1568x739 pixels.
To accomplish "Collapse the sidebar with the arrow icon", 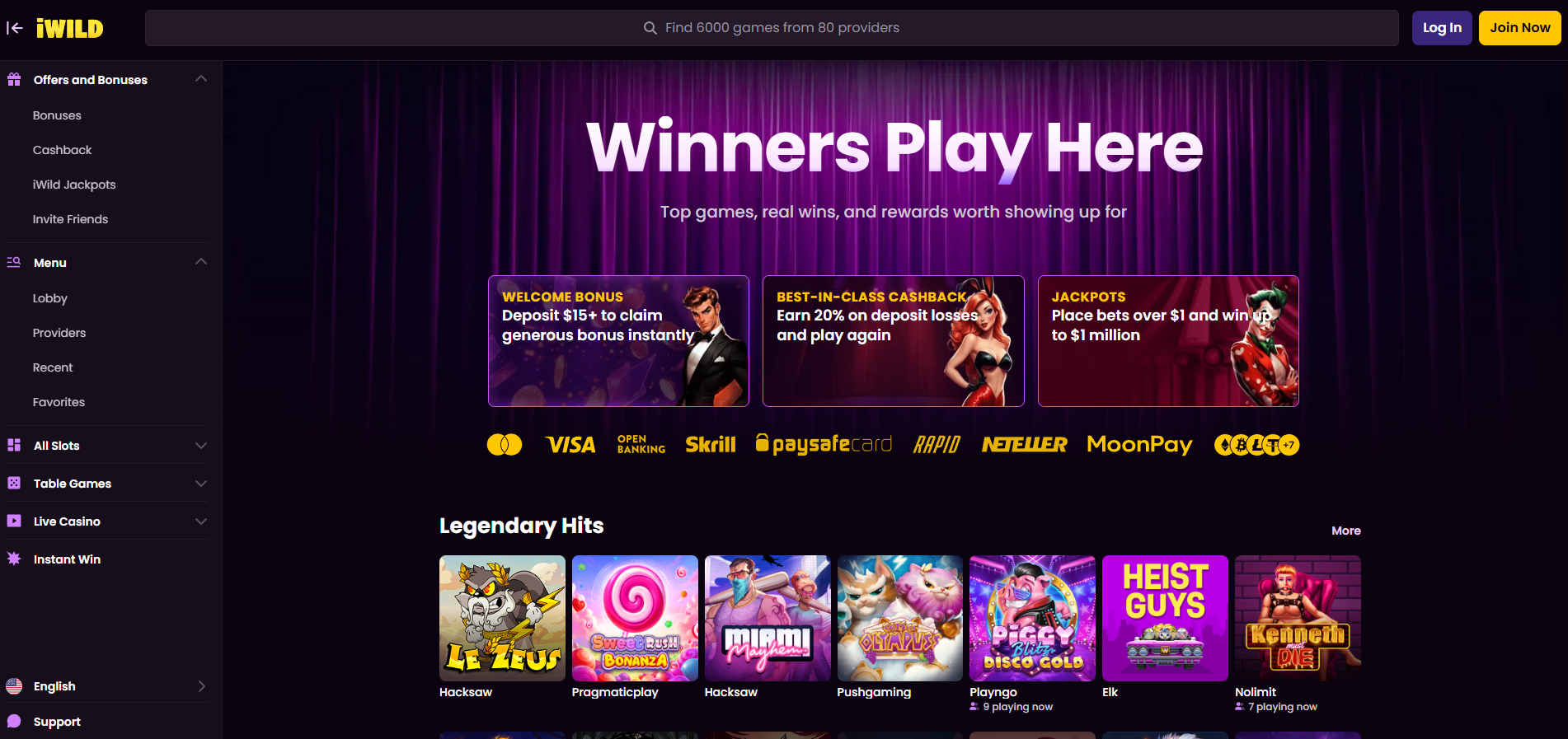I will (14, 28).
